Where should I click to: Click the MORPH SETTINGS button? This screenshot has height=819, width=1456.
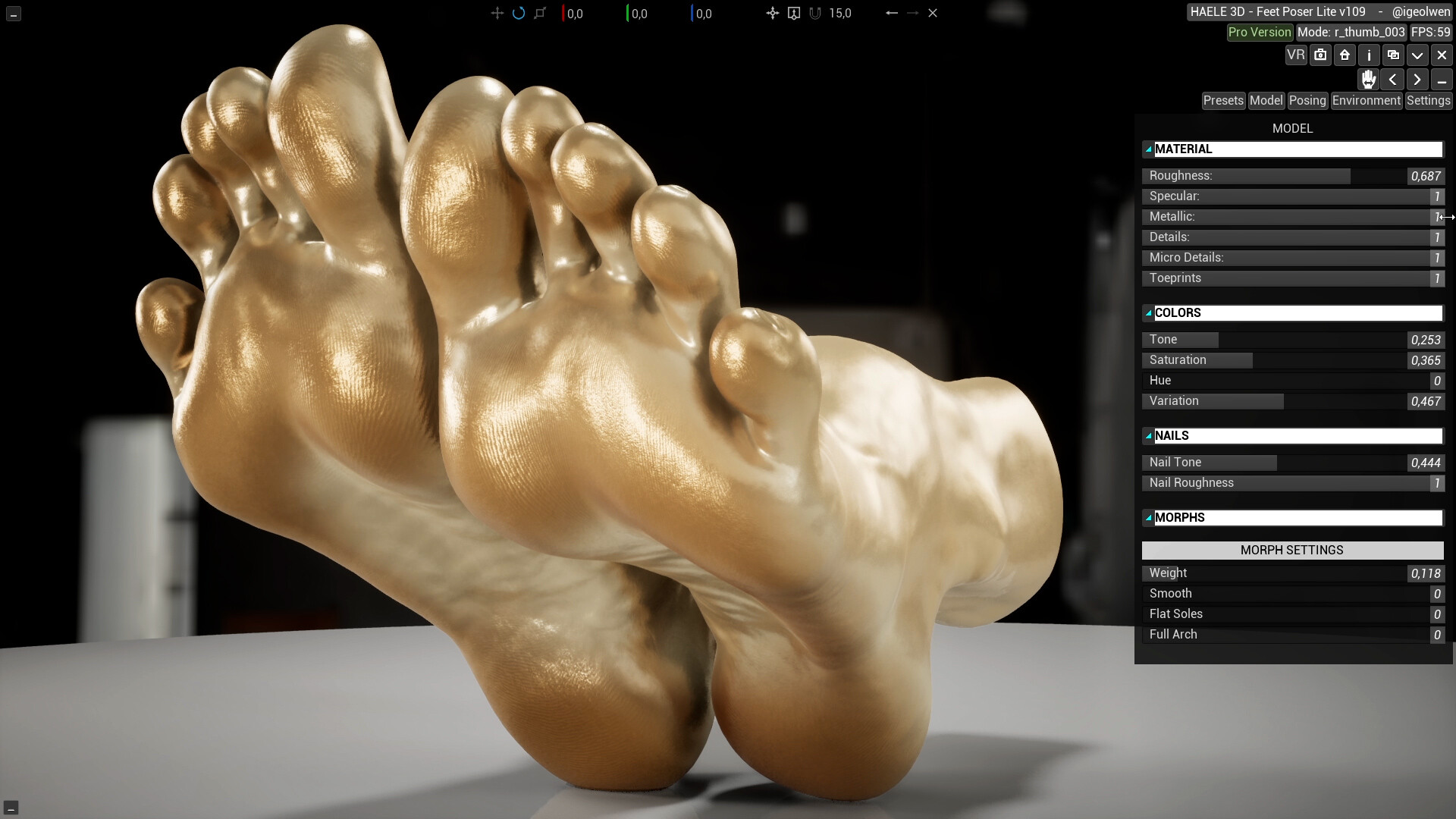[x=1292, y=551]
